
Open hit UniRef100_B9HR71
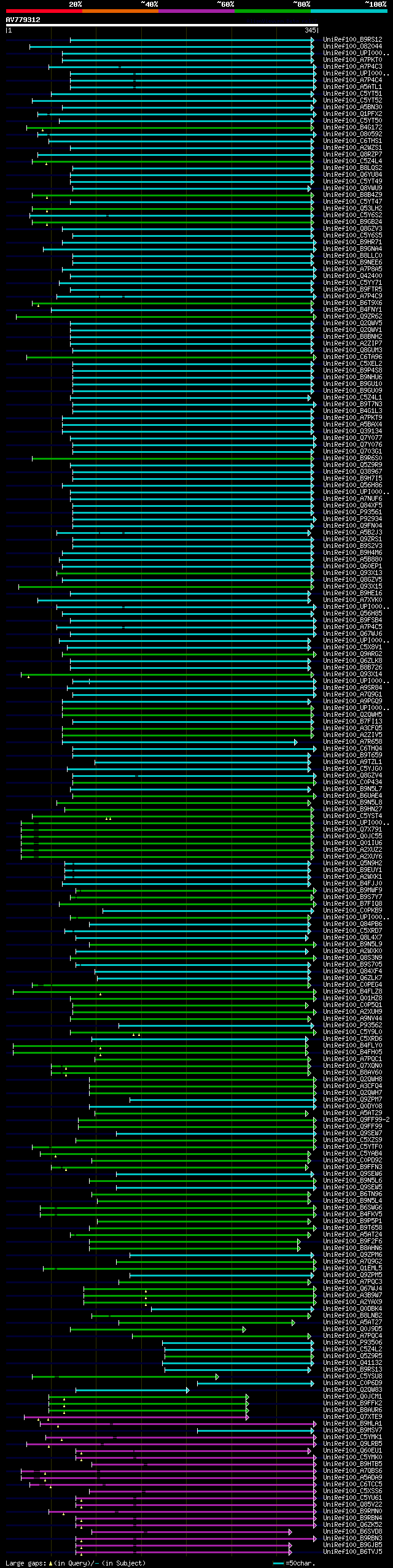352,242
